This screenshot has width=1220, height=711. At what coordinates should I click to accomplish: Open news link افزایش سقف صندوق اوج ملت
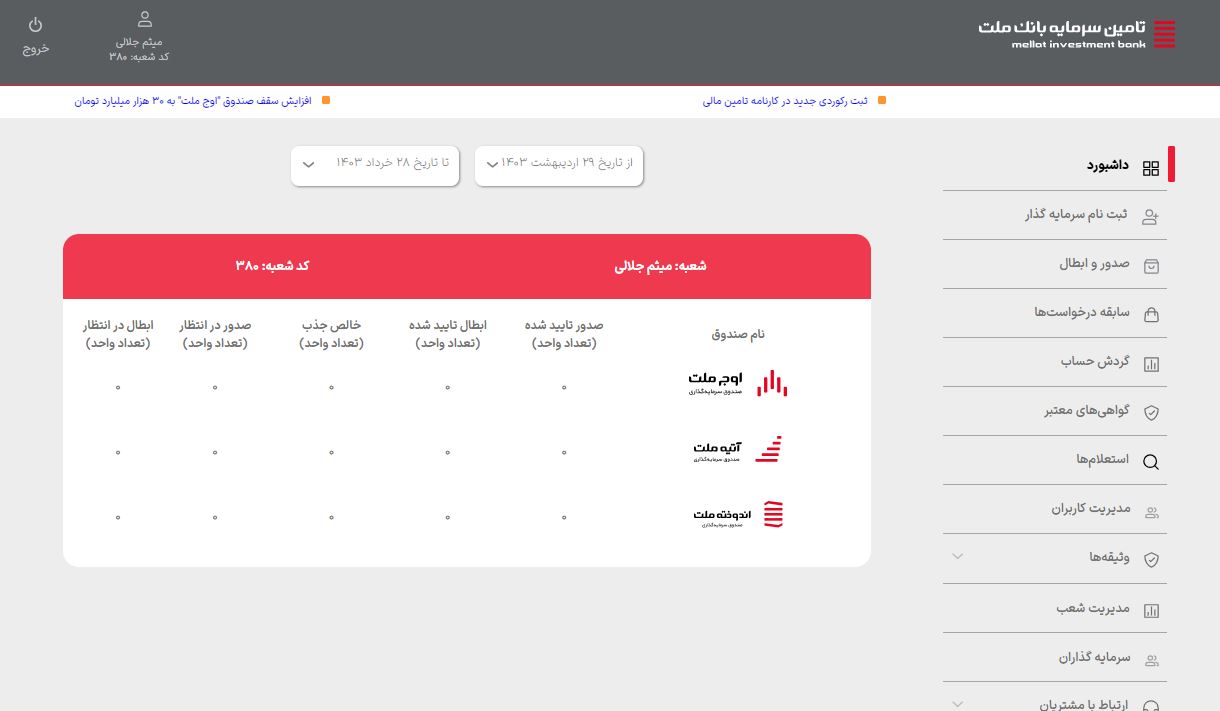(x=193, y=101)
